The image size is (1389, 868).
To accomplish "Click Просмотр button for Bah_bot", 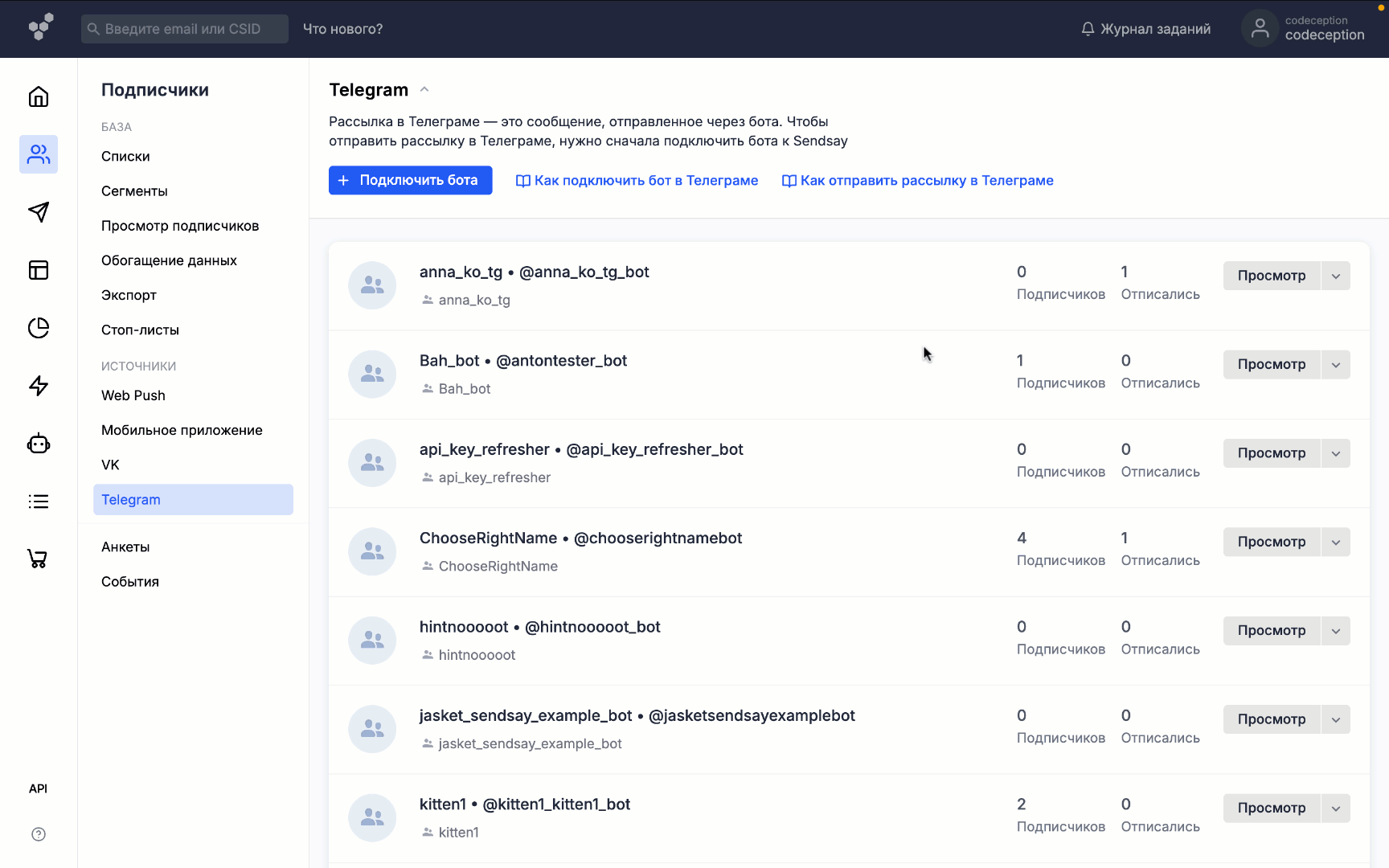I will [x=1271, y=364].
